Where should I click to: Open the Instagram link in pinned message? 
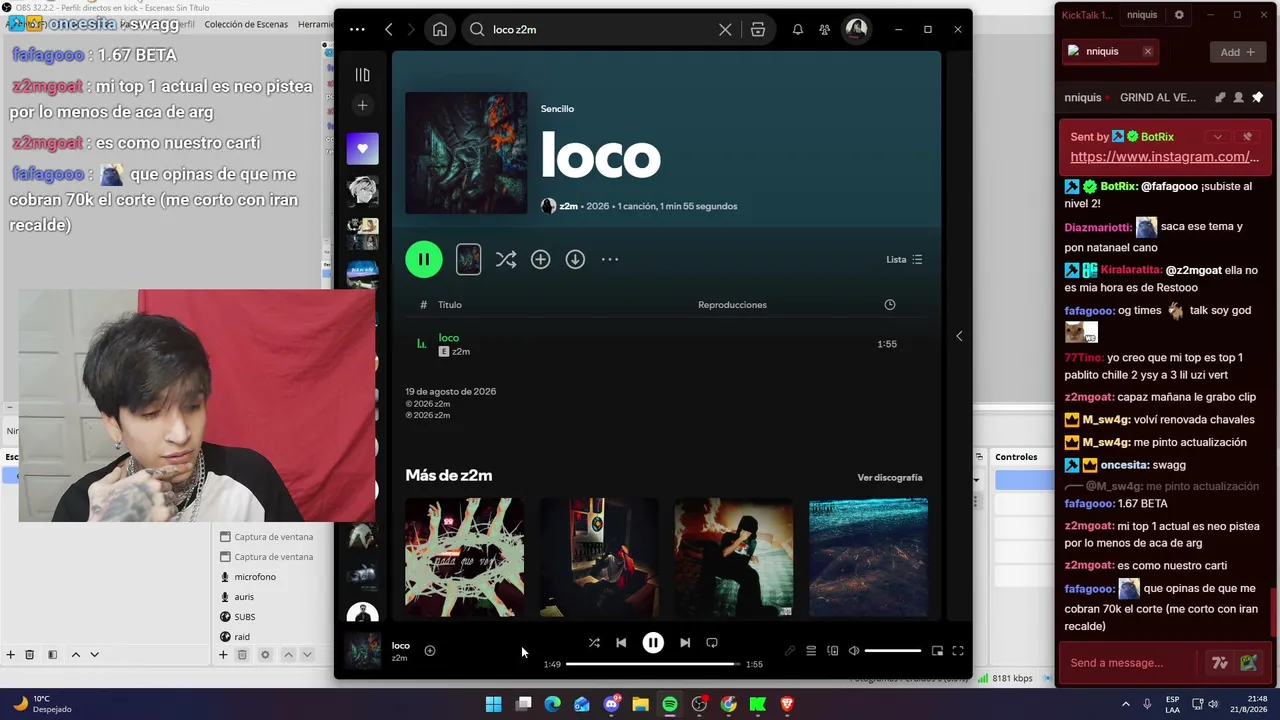pyautogui.click(x=1165, y=157)
